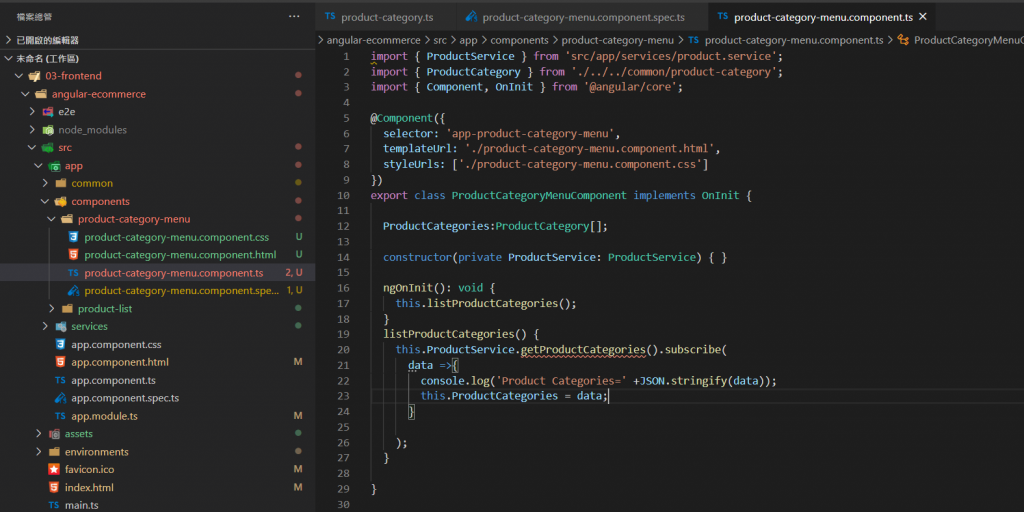This screenshot has height=512, width=1024.
Task: Click the spec icon of product-category-menu.component.spec file
Action: click(73, 291)
